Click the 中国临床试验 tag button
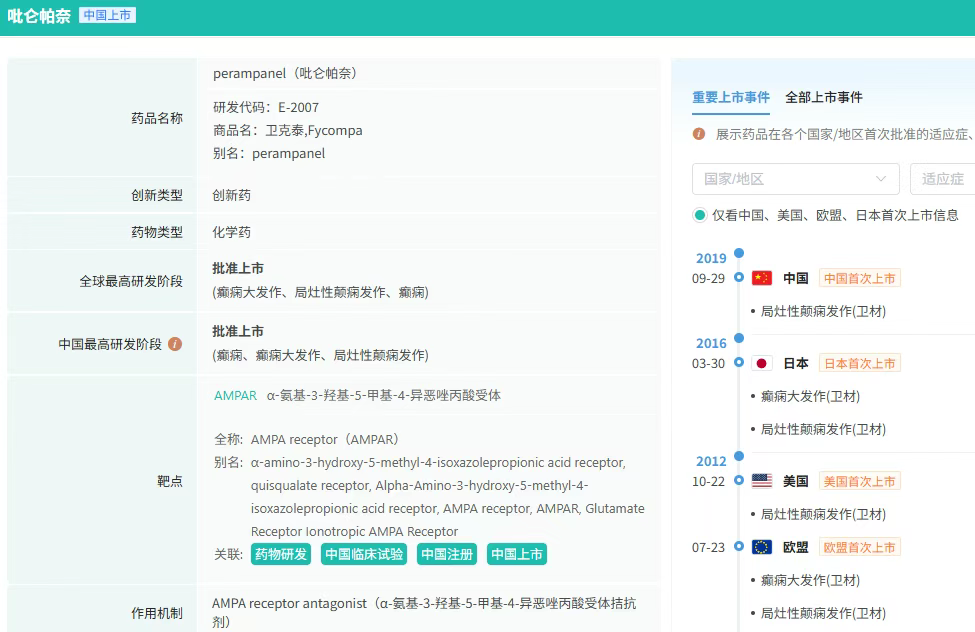This screenshot has height=632, width=975. (x=364, y=554)
